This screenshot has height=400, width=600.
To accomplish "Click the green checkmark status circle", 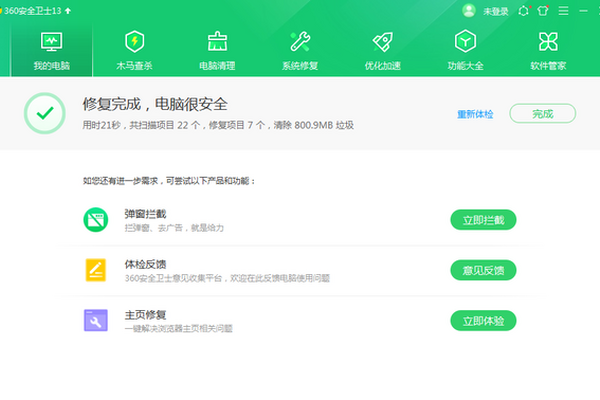I will 45,113.
